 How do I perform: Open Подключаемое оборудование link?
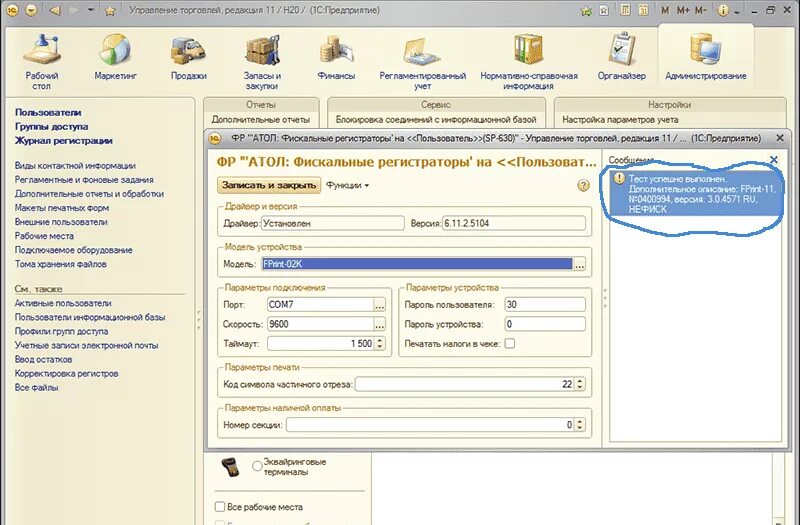coord(73,250)
